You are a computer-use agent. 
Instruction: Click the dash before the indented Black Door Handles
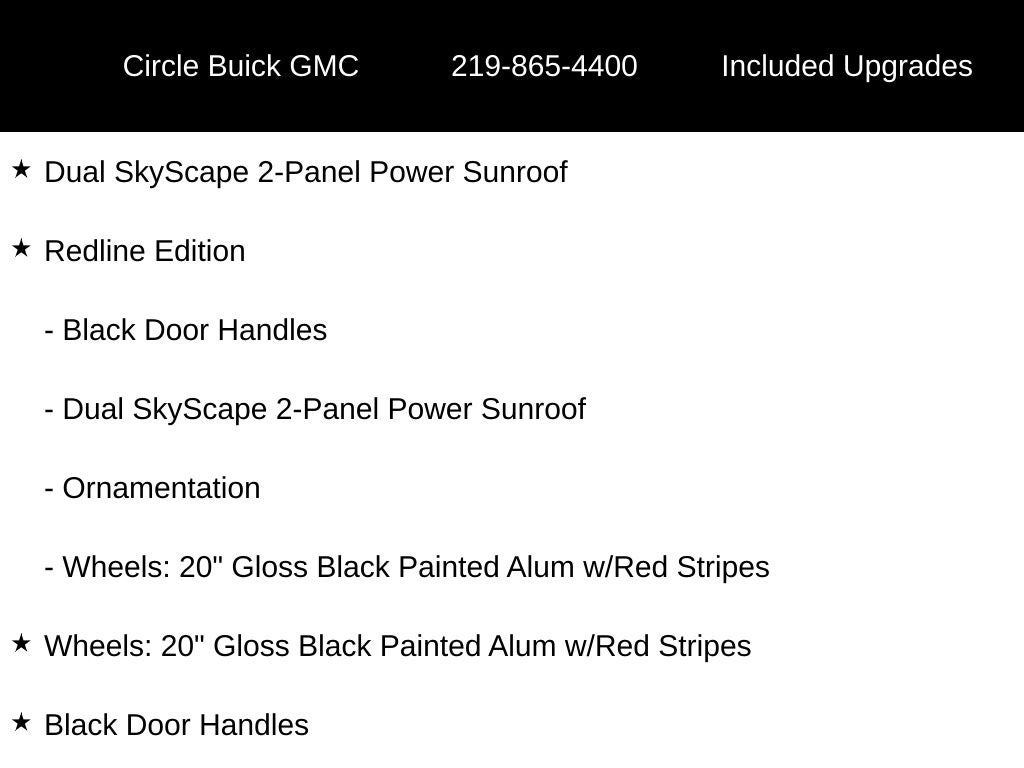click(x=49, y=332)
